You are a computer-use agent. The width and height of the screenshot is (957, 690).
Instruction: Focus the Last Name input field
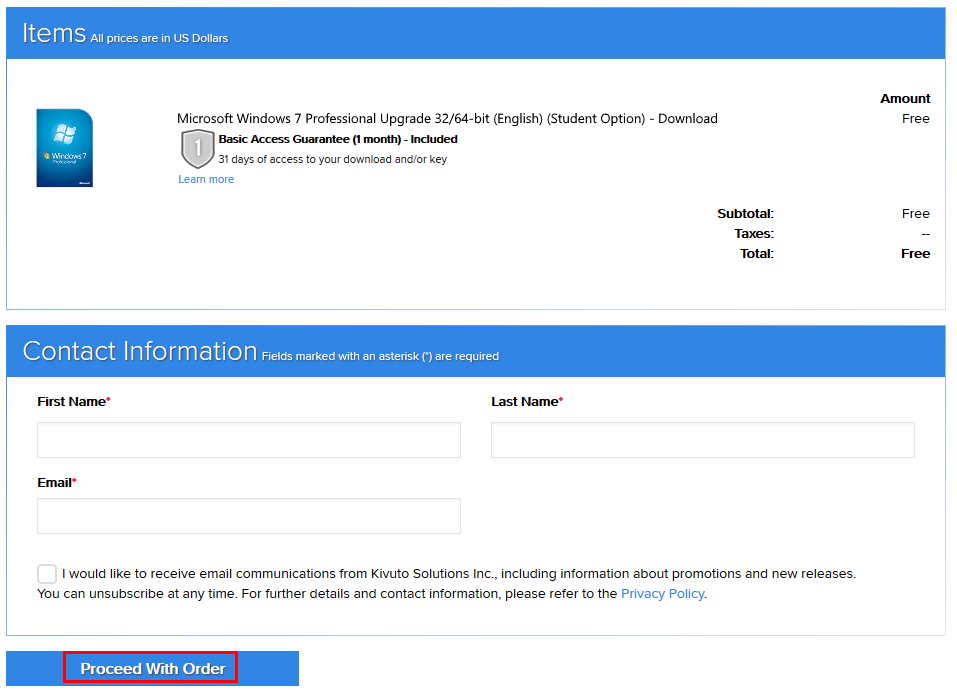tap(702, 440)
